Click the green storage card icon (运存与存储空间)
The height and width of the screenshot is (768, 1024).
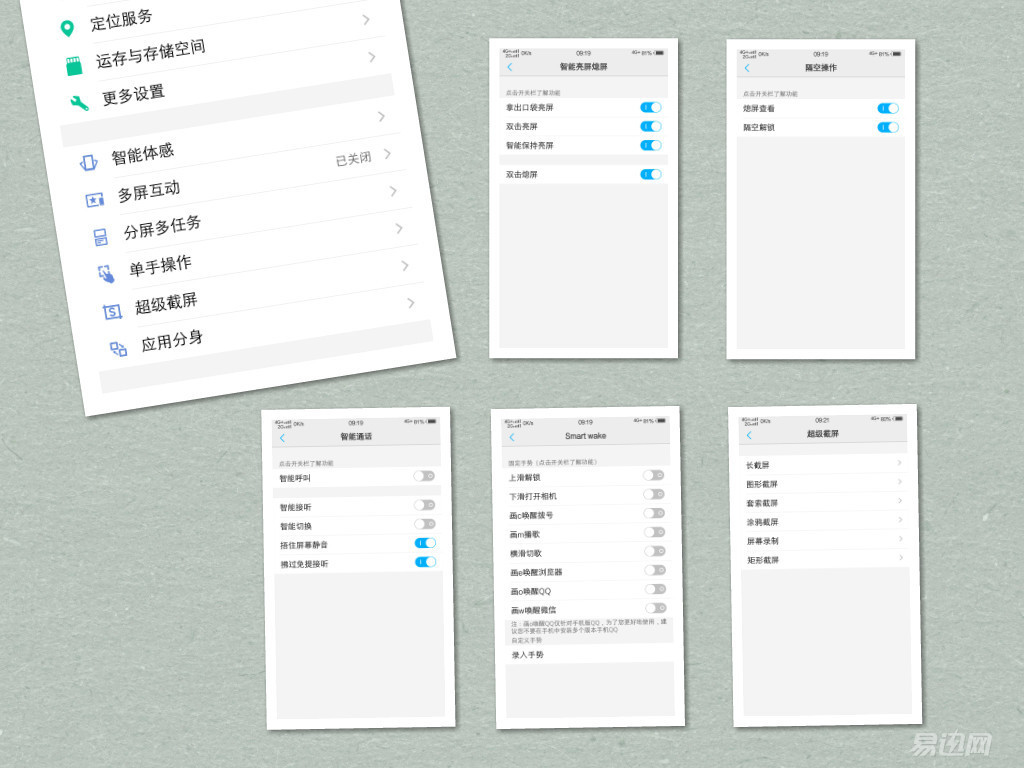click(x=73, y=66)
